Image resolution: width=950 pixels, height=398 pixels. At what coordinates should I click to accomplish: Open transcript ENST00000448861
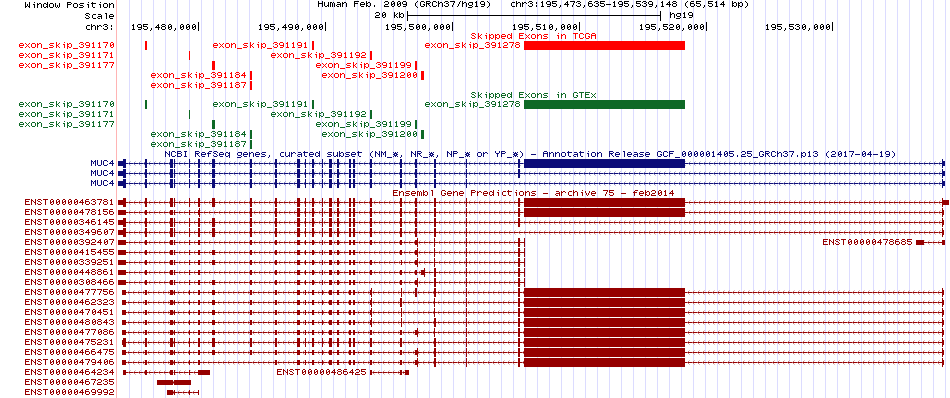(x=70, y=272)
